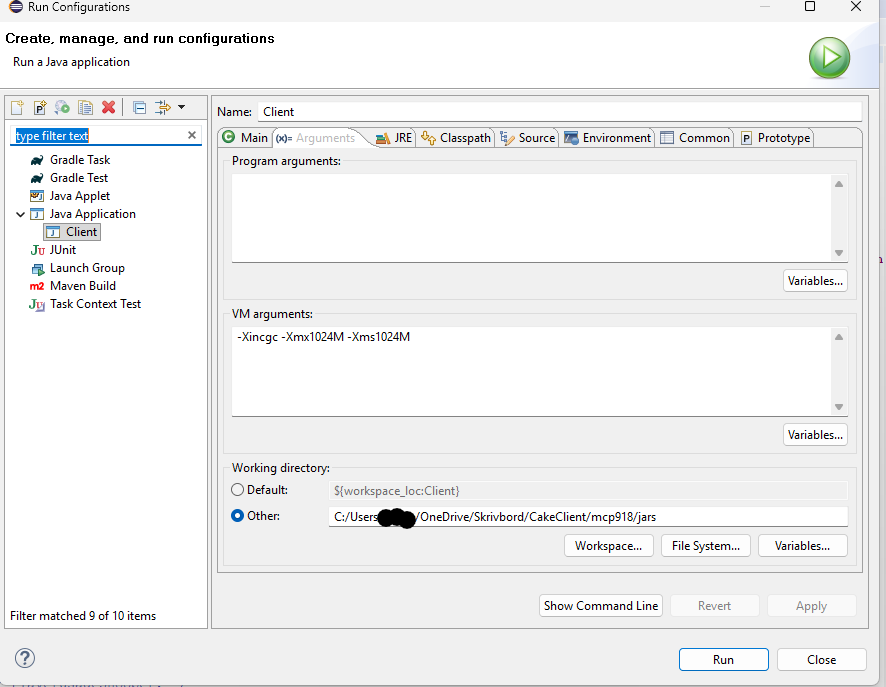Open the Common tab
The height and width of the screenshot is (687, 886).
(x=695, y=138)
